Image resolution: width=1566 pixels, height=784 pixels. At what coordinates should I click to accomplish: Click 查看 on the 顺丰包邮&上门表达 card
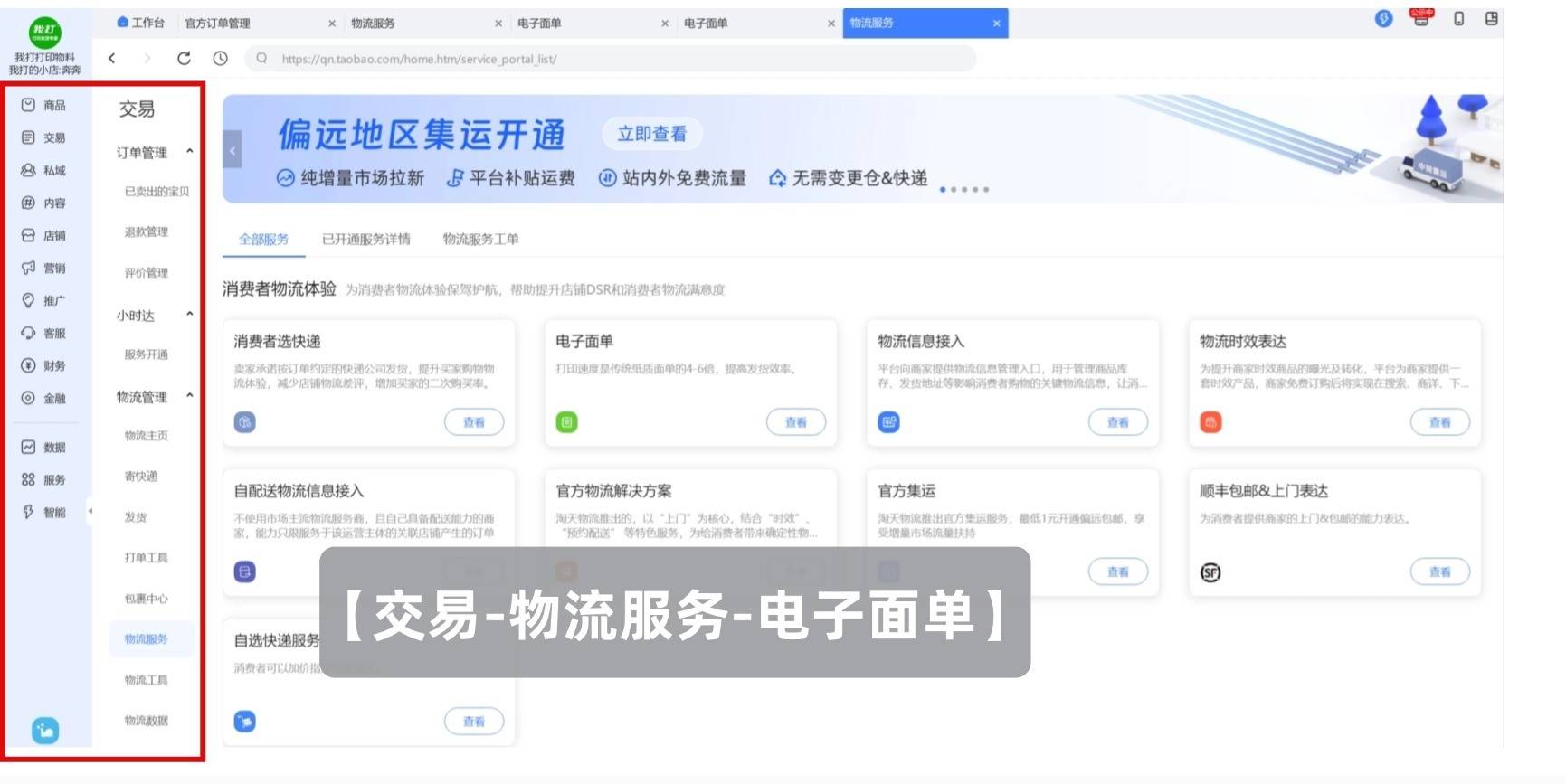[1440, 571]
